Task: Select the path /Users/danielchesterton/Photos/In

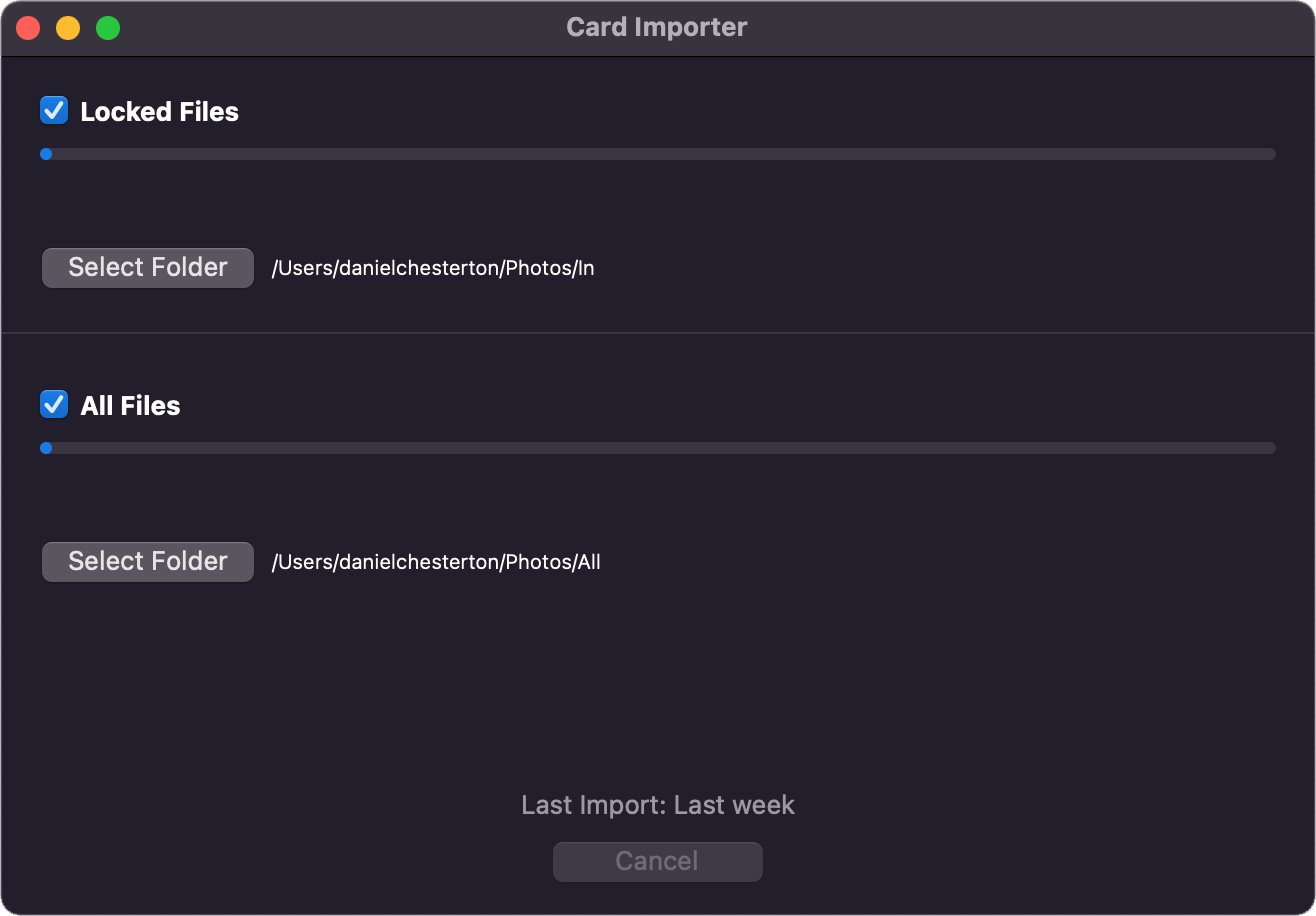Action: (433, 268)
